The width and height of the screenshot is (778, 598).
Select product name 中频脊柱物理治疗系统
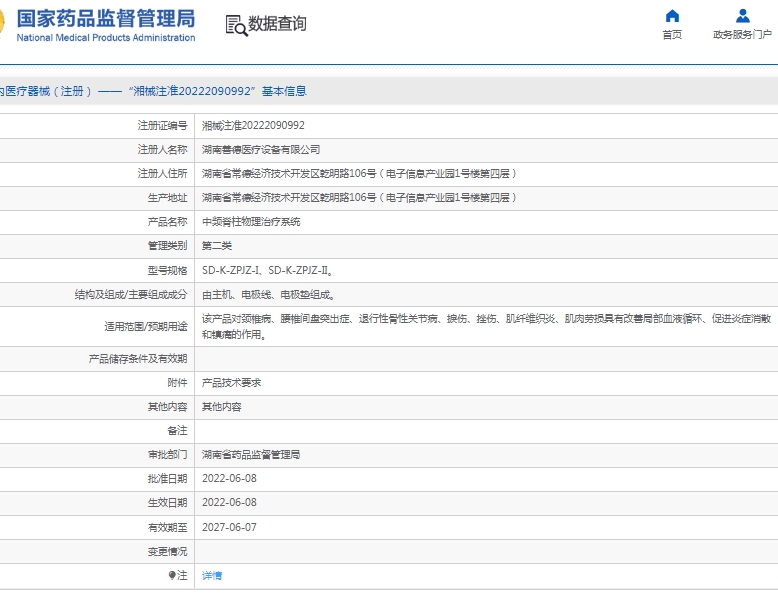[251, 222]
